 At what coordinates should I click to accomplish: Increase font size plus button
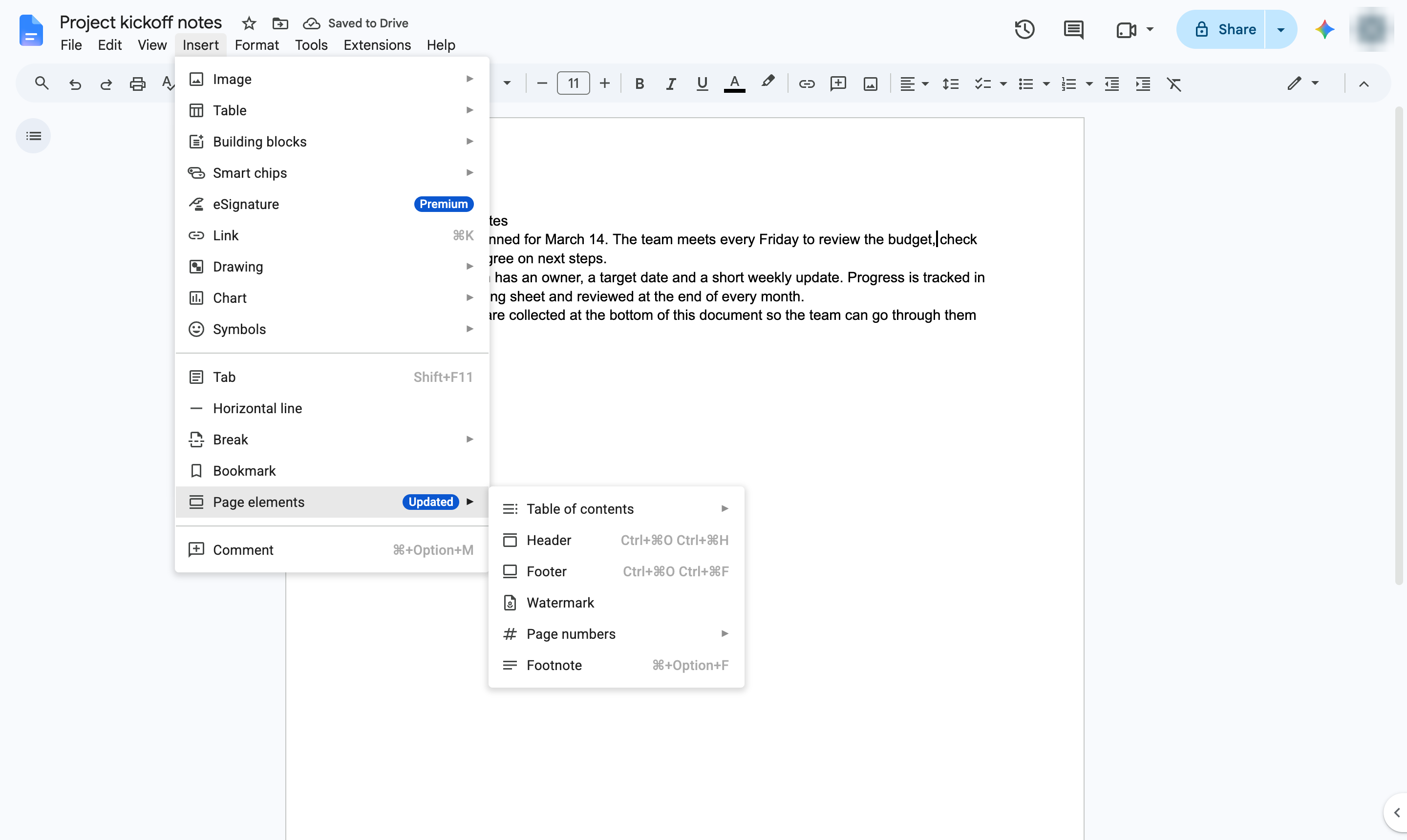click(604, 84)
